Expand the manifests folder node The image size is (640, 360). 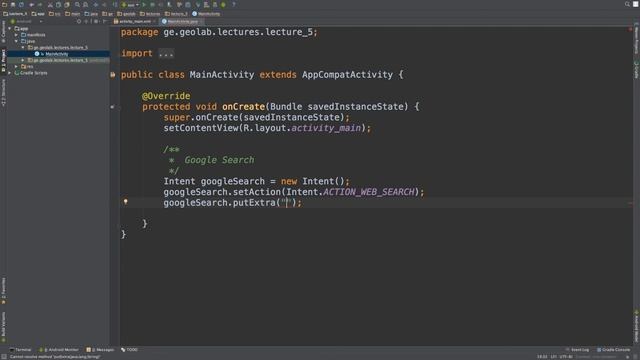pyautogui.click(x=16, y=35)
